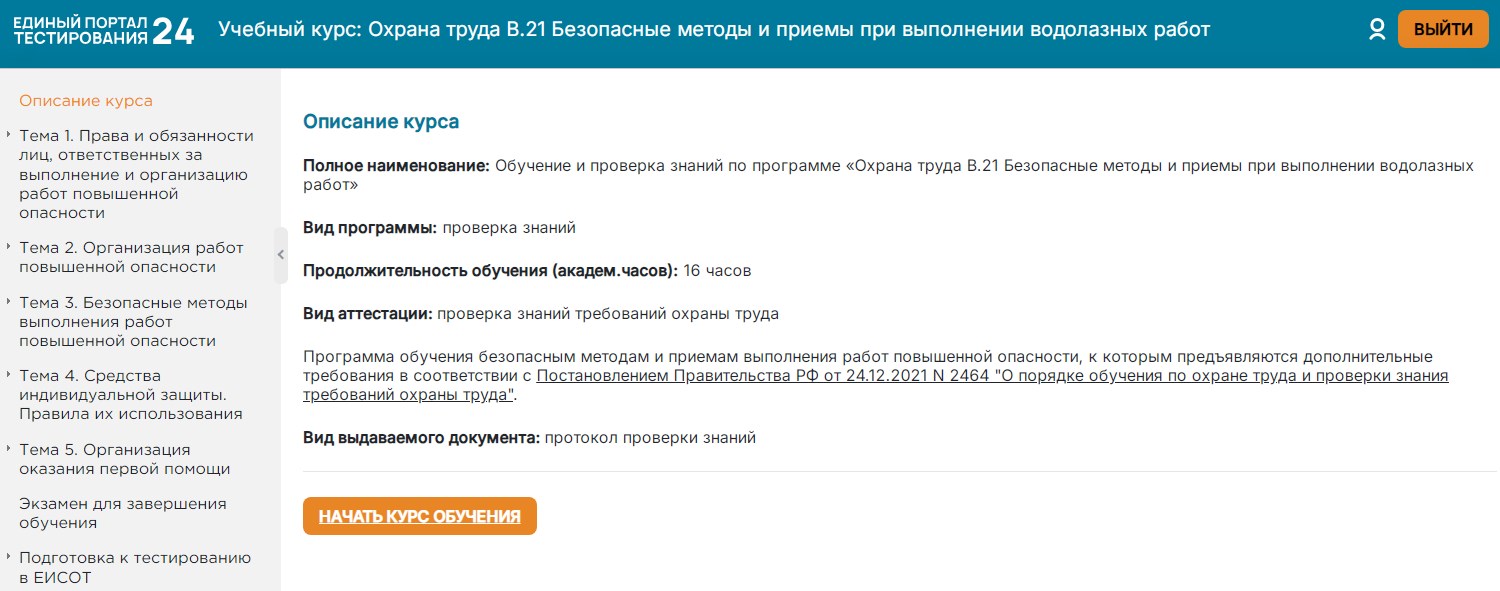Select Описание курса in the sidebar
The width and height of the screenshot is (1500, 591).
point(86,100)
